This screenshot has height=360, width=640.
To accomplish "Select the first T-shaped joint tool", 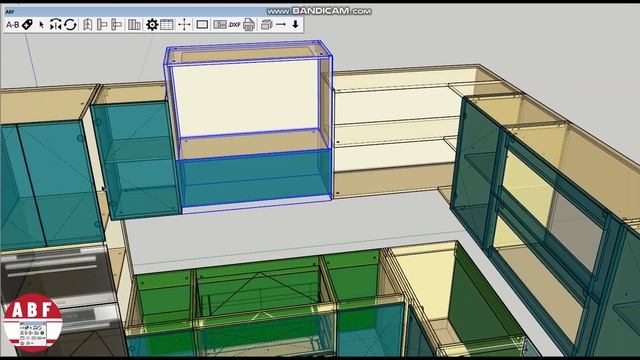I will tap(102, 25).
